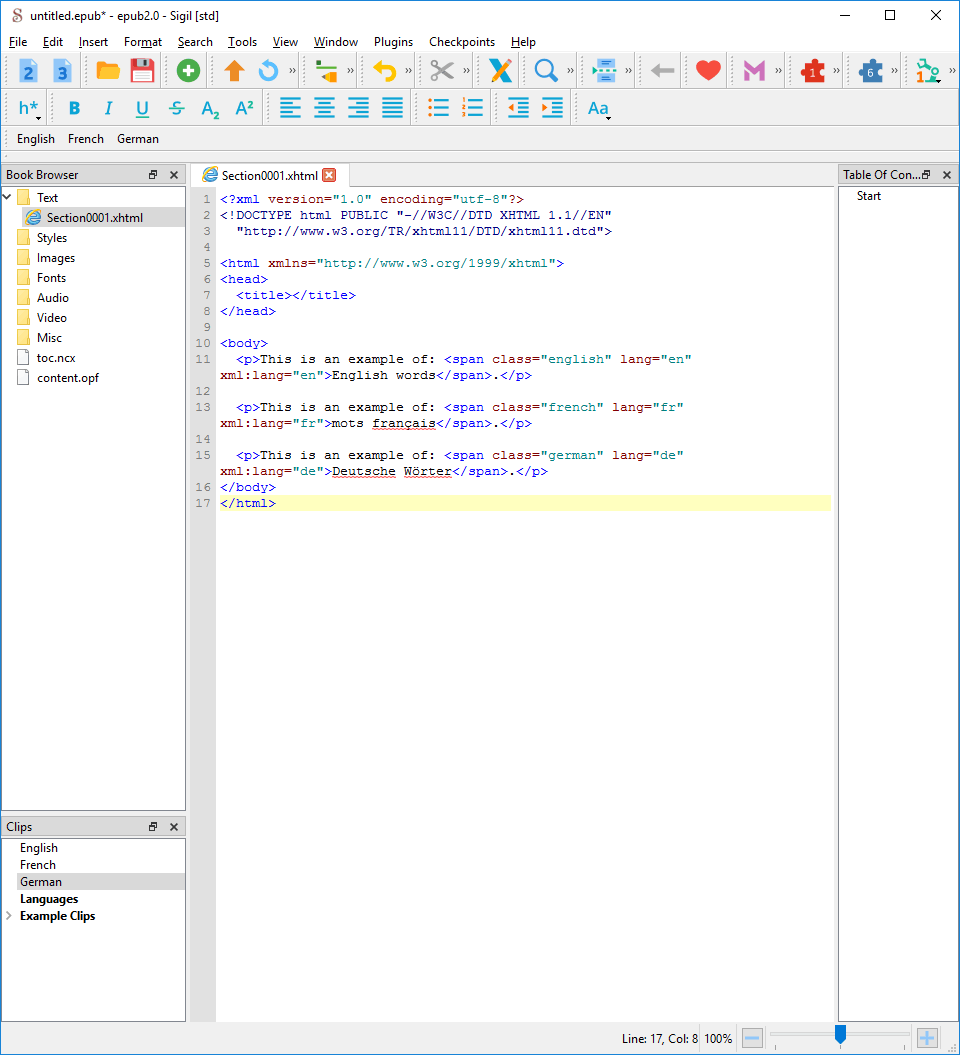960x1055 pixels.
Task: Open the Aa change case dropdown
Action: tap(598, 109)
